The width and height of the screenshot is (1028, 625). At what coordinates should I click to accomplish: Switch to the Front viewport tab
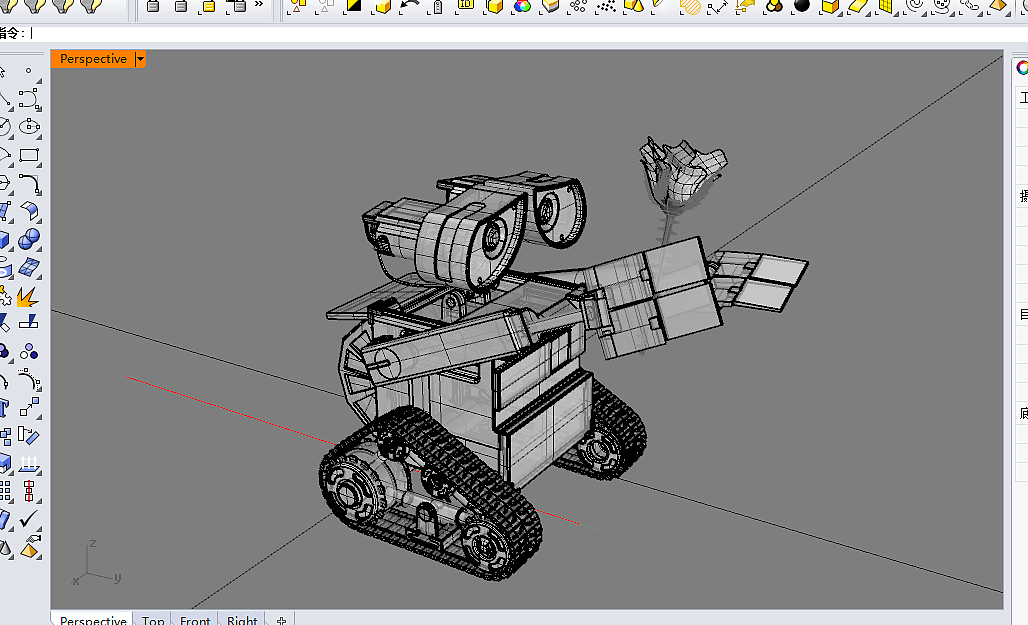(195, 620)
